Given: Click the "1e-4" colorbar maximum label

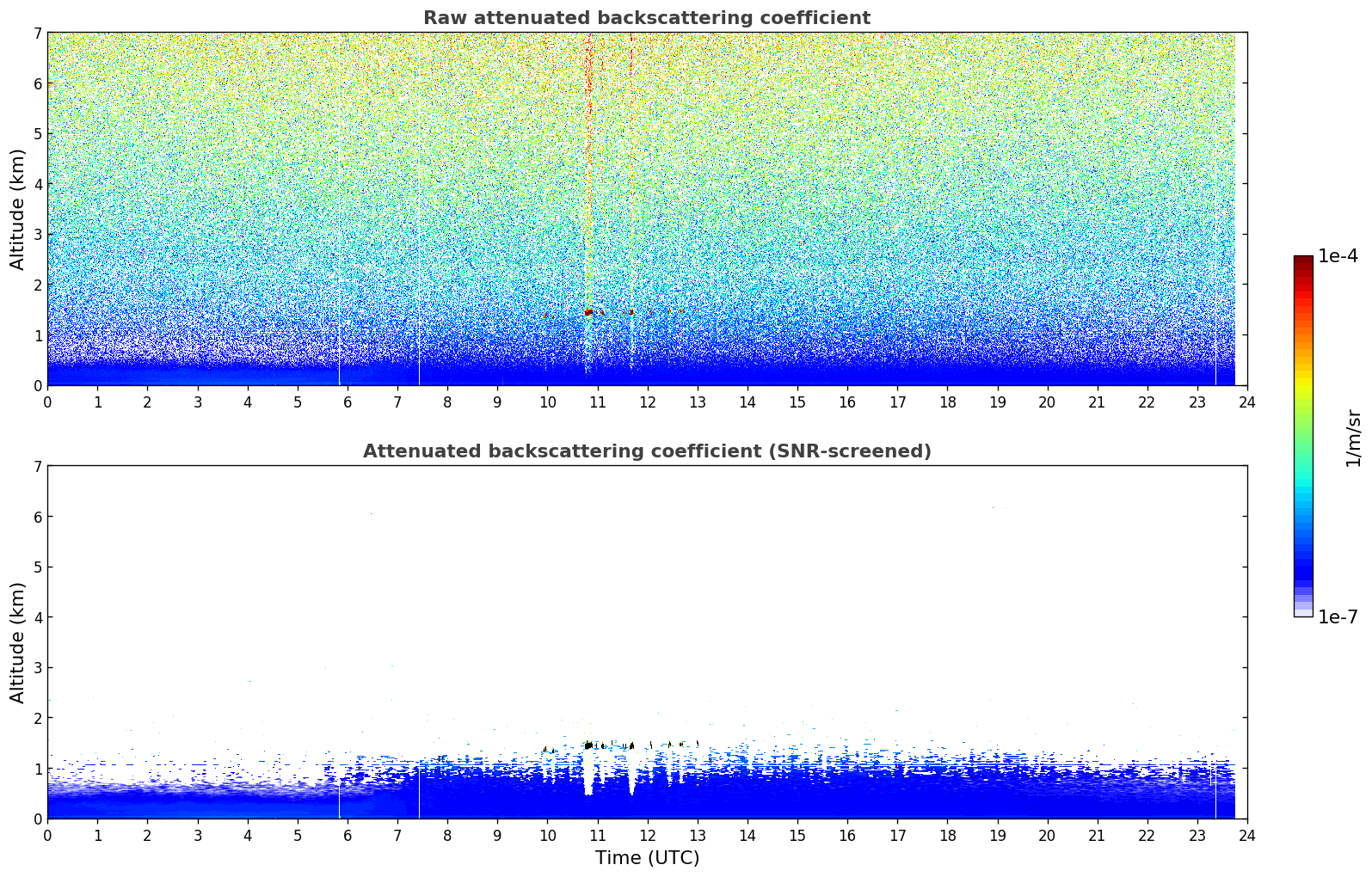Looking at the screenshot, I should click(1338, 256).
